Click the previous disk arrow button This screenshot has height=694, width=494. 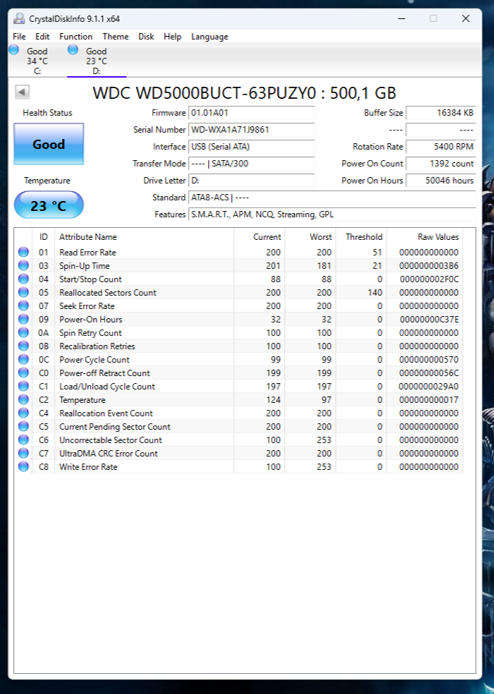[22, 92]
